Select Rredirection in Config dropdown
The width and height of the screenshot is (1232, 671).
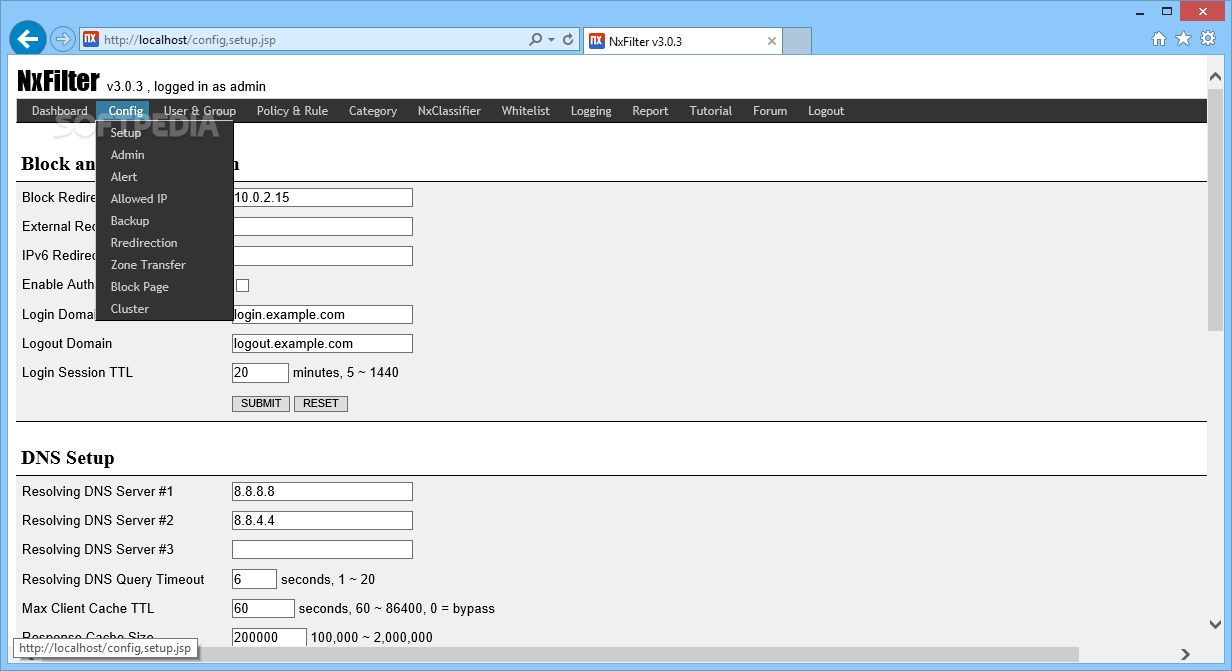click(165, 243)
